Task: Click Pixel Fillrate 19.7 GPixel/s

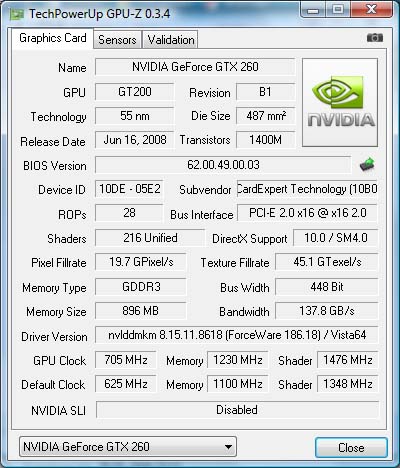Action: [140, 262]
